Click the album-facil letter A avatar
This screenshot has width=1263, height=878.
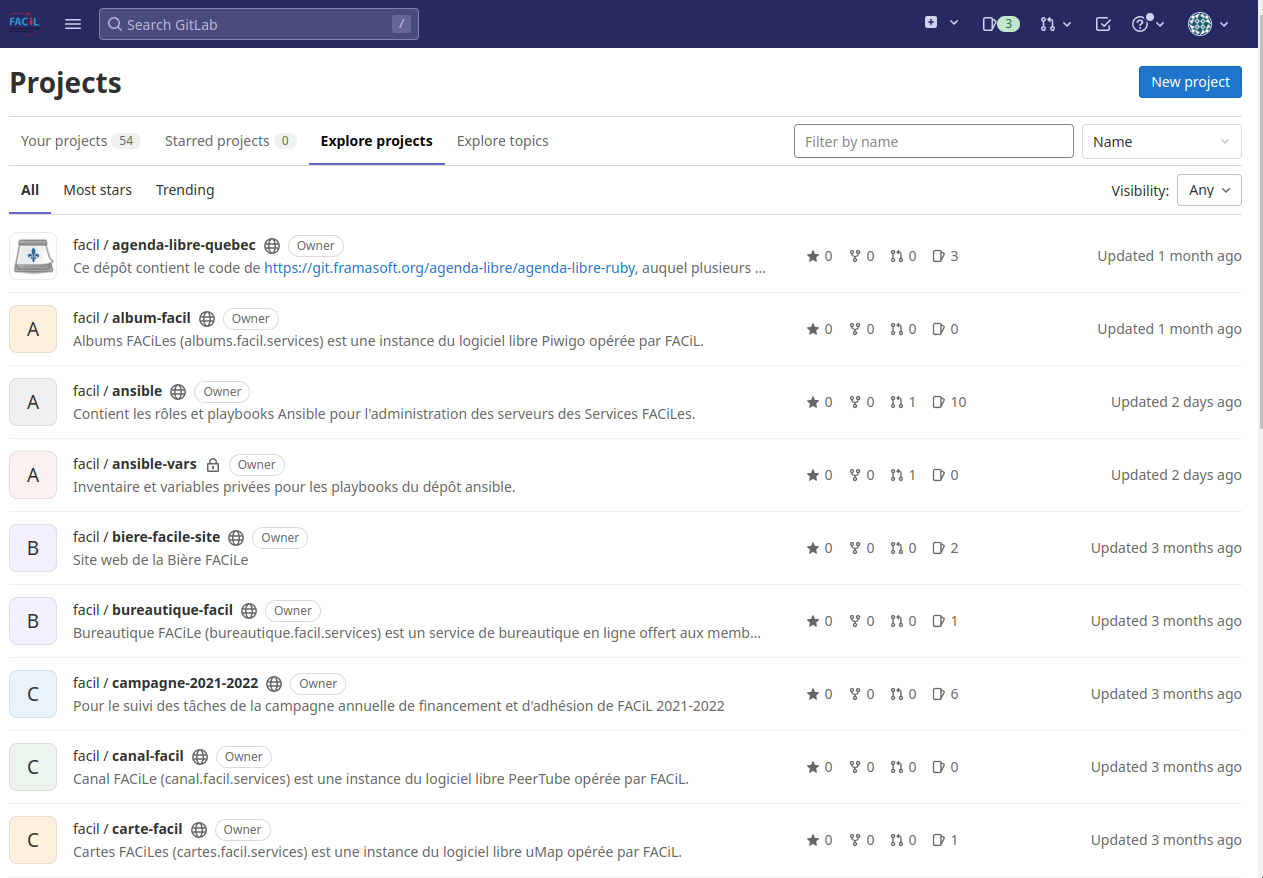pyautogui.click(x=33, y=329)
